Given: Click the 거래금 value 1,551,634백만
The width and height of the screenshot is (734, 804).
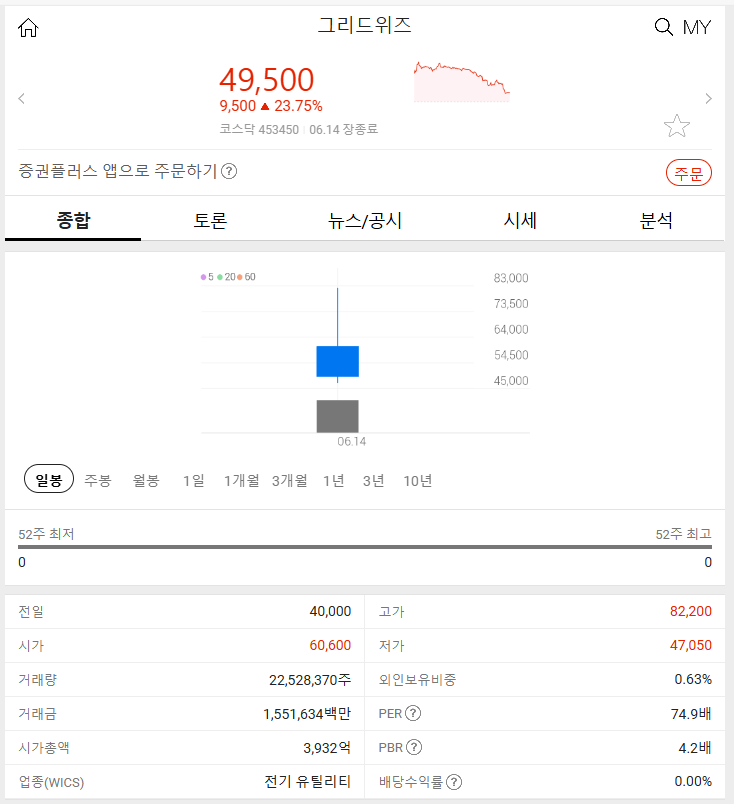Looking at the screenshot, I should point(307,714).
